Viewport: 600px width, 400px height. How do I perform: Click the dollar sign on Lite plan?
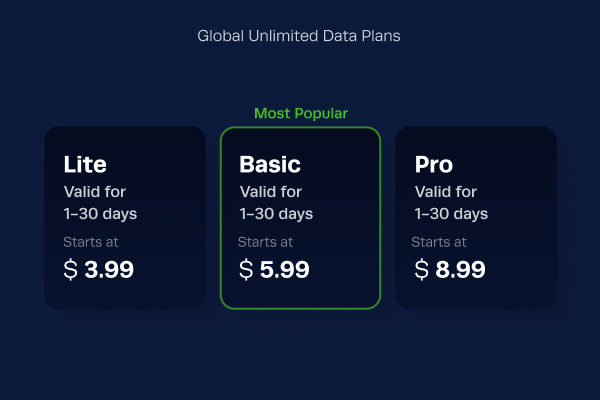coord(70,269)
